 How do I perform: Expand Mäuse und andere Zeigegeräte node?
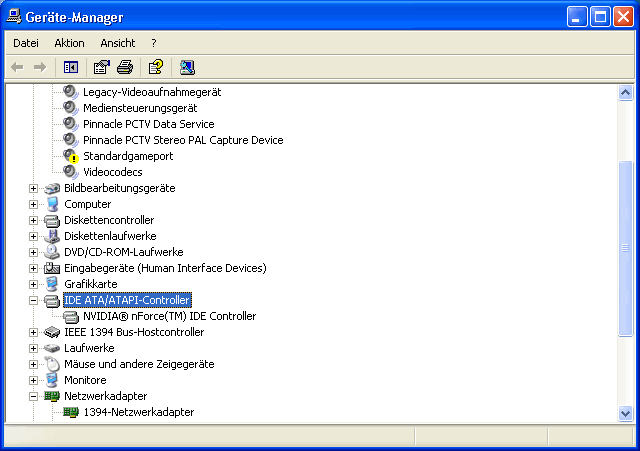point(33,364)
